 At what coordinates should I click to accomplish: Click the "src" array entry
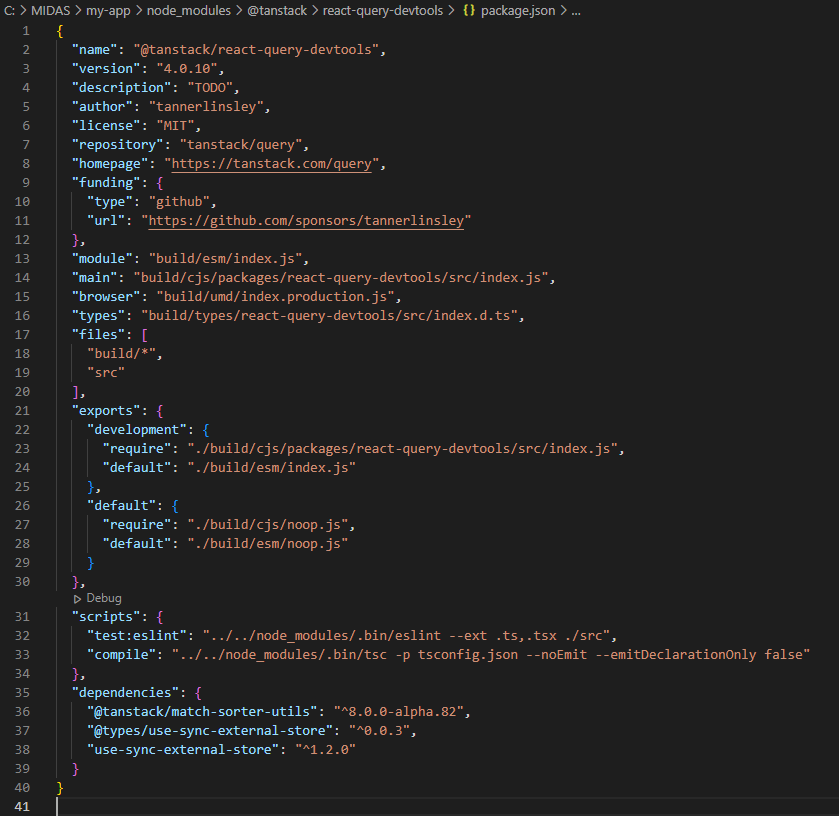point(106,373)
